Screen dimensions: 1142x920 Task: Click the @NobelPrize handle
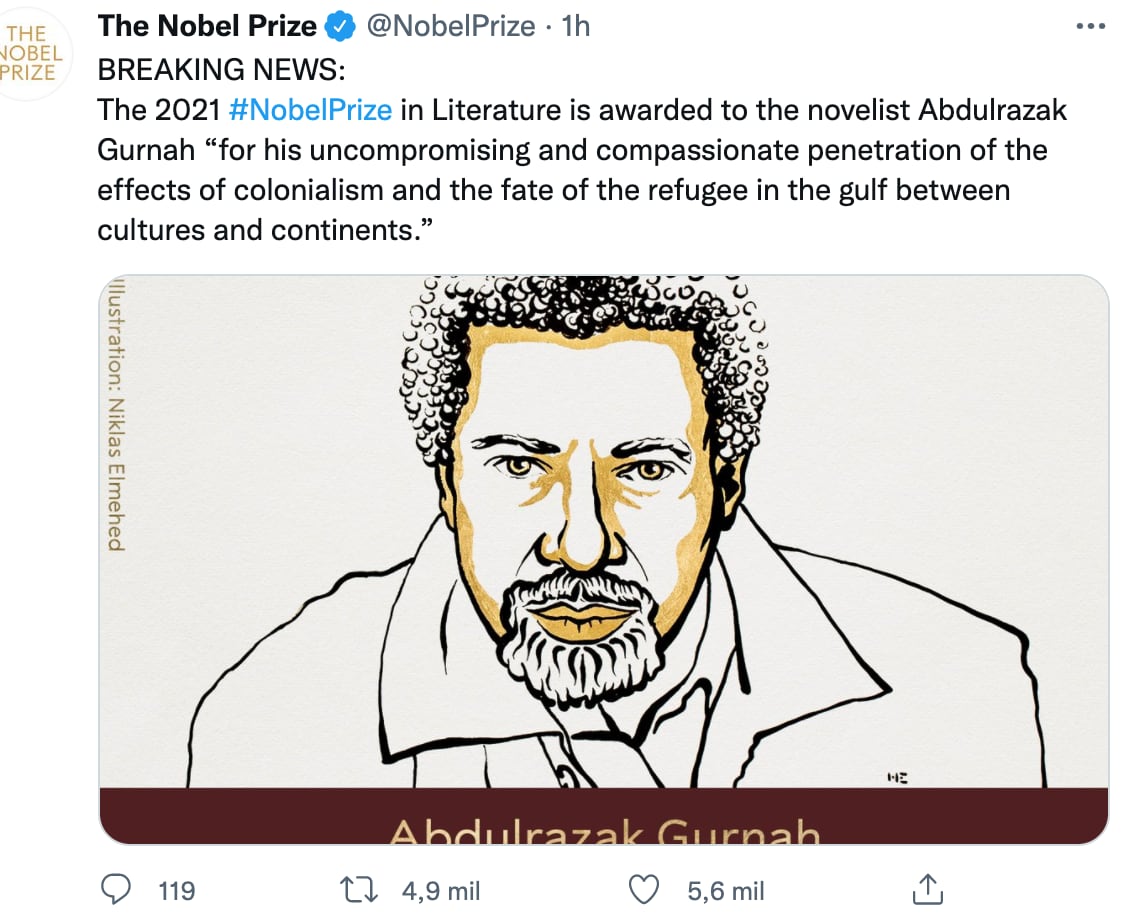(451, 27)
